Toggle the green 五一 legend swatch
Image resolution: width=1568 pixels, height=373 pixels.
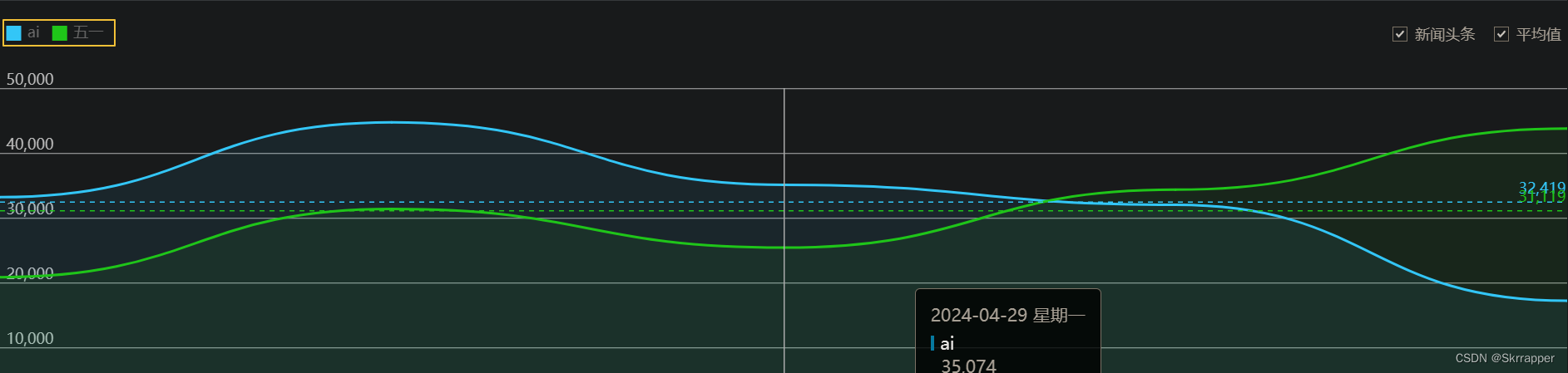pos(60,33)
